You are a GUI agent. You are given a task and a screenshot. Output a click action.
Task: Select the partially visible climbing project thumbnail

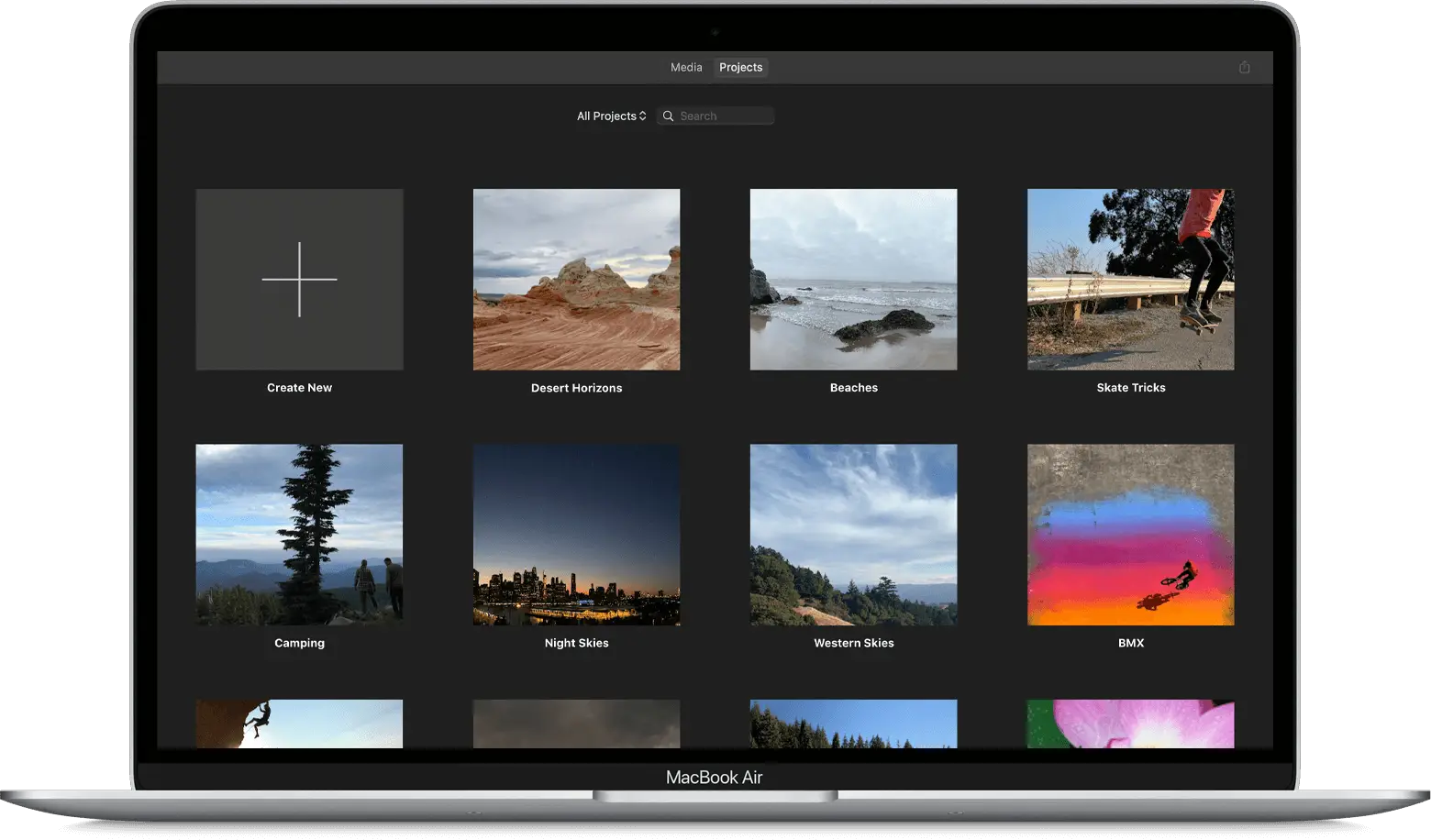tap(299, 724)
